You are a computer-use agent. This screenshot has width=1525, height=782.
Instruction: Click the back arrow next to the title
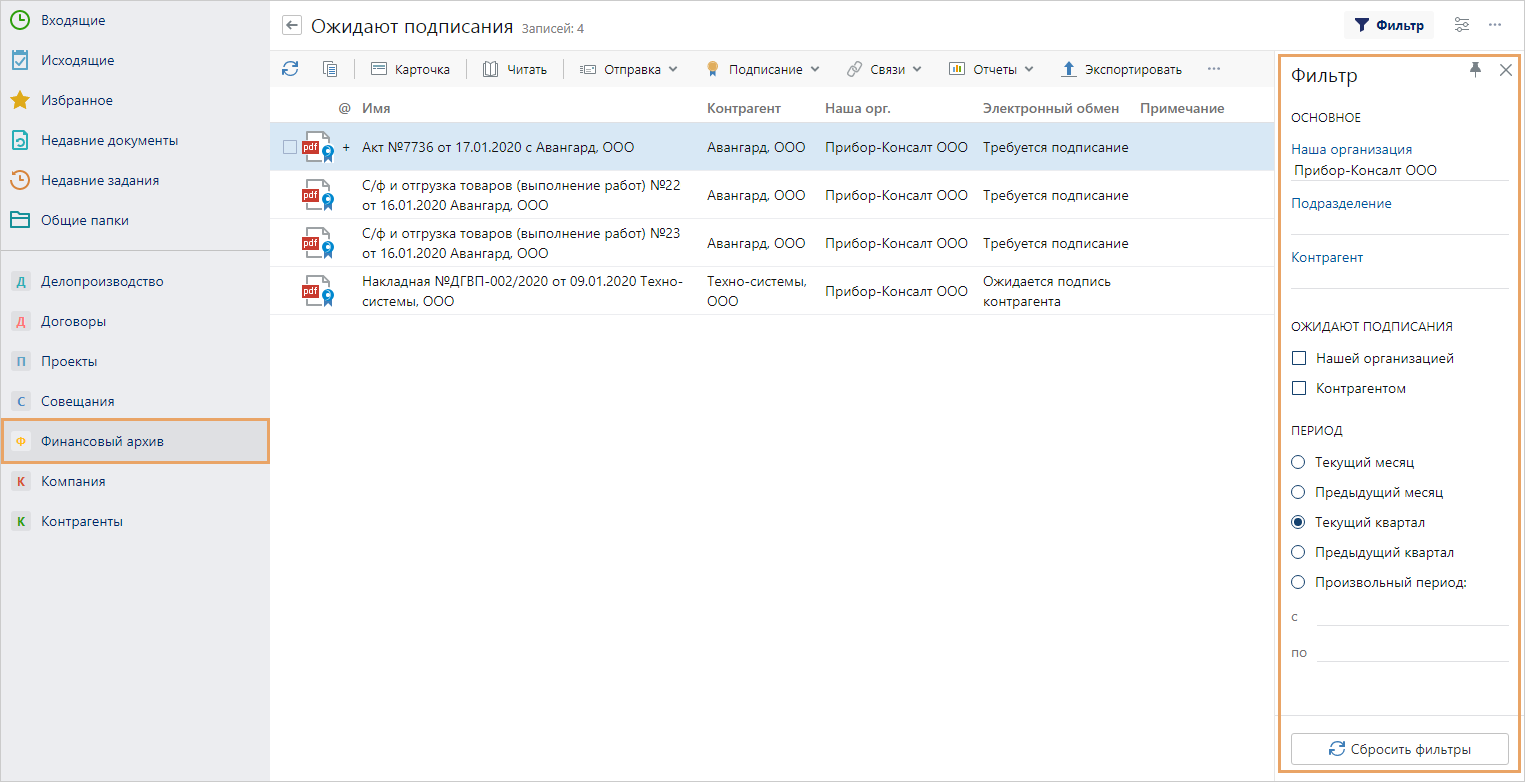[292, 26]
